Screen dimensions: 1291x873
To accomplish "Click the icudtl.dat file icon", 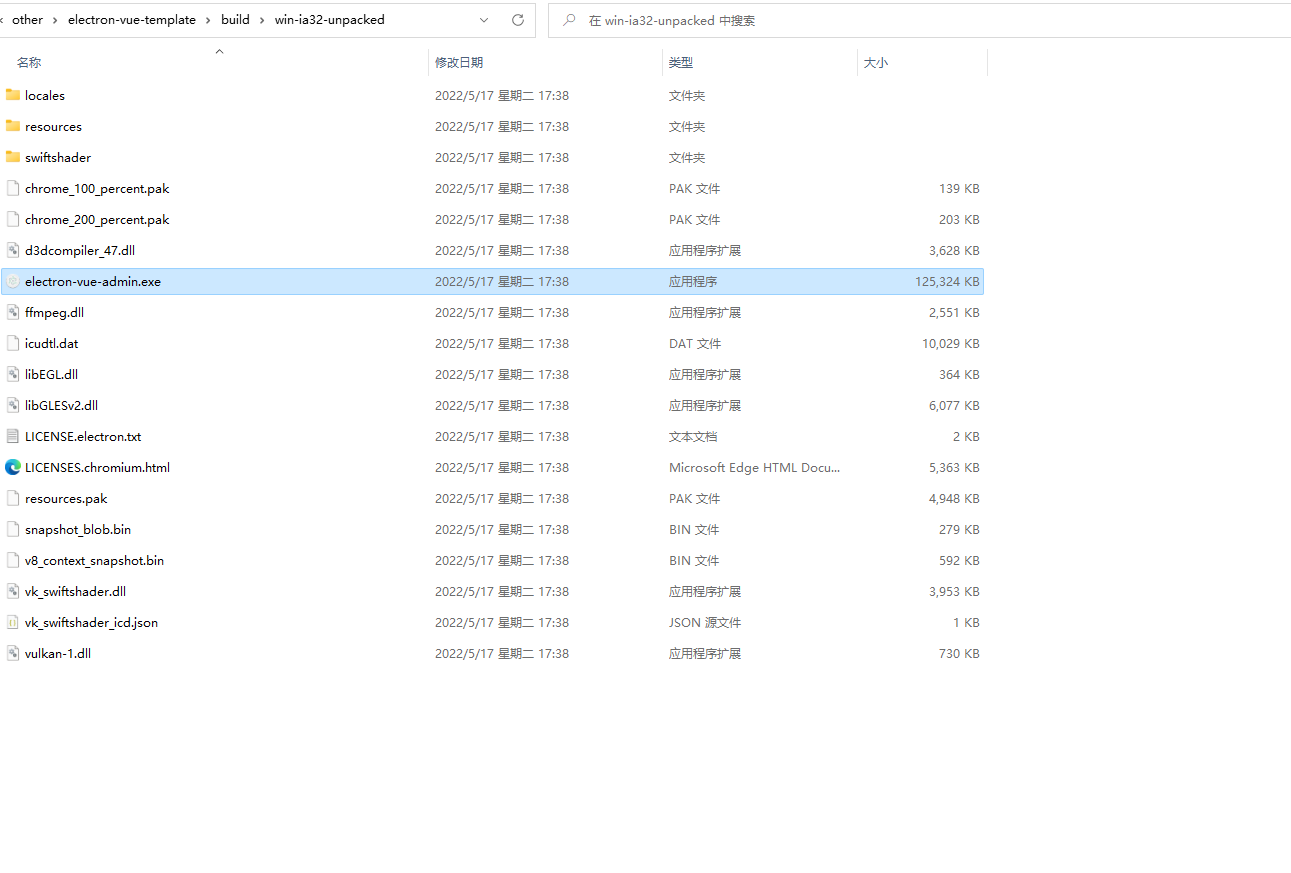I will (x=13, y=343).
